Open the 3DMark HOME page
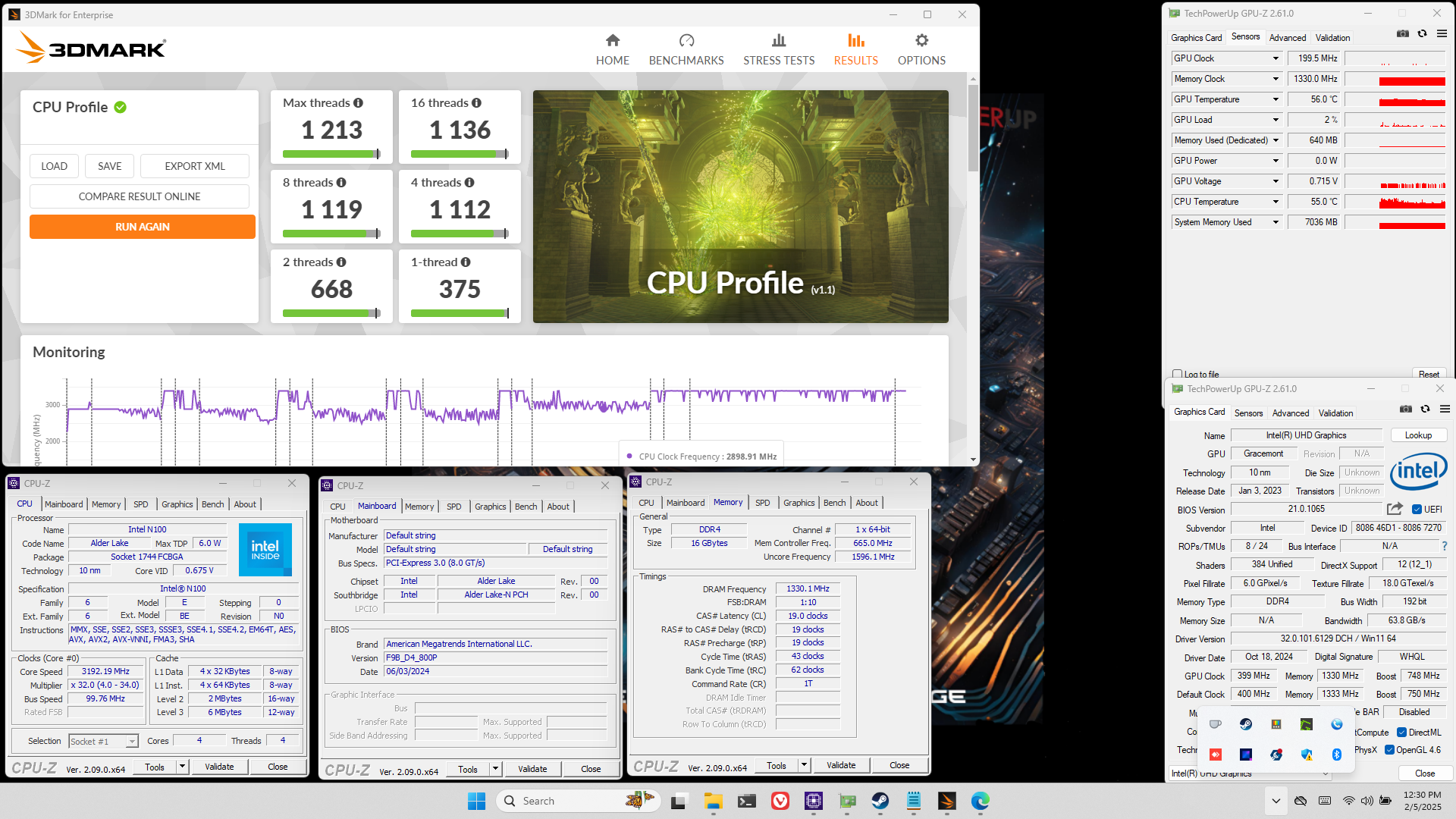The height and width of the screenshot is (819, 1456). click(612, 50)
